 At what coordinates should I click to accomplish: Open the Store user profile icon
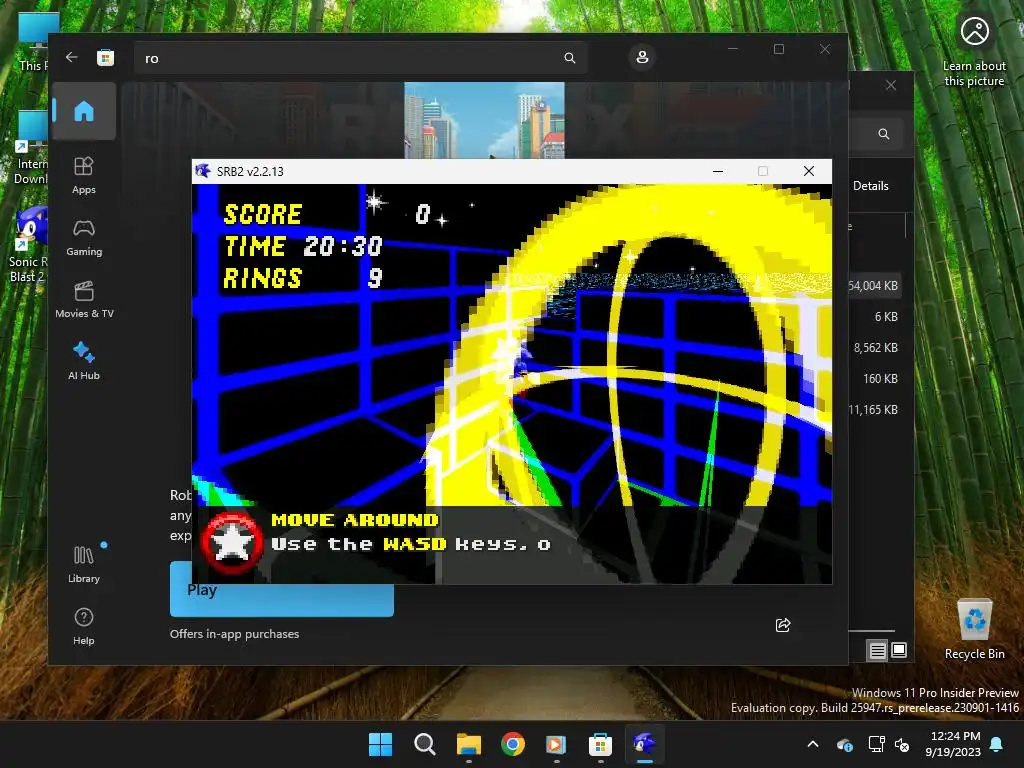[642, 57]
